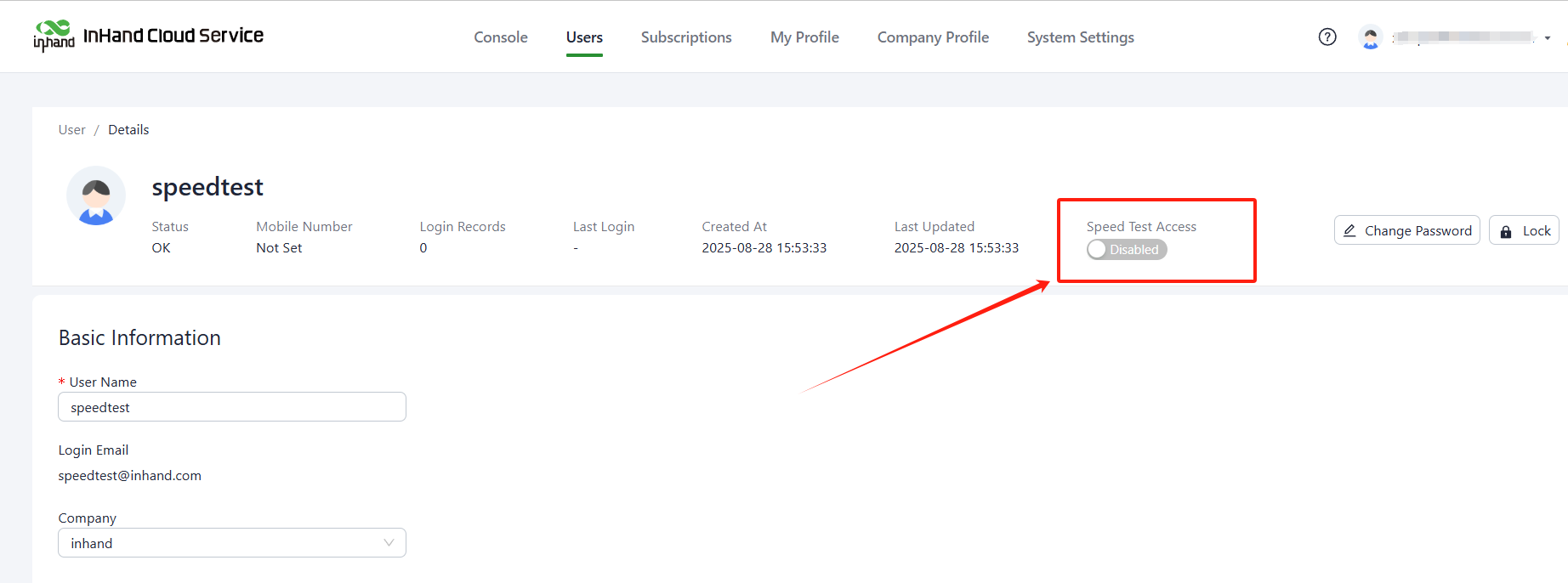Select the Users tab
The height and width of the screenshot is (583, 1568).
coord(584,37)
